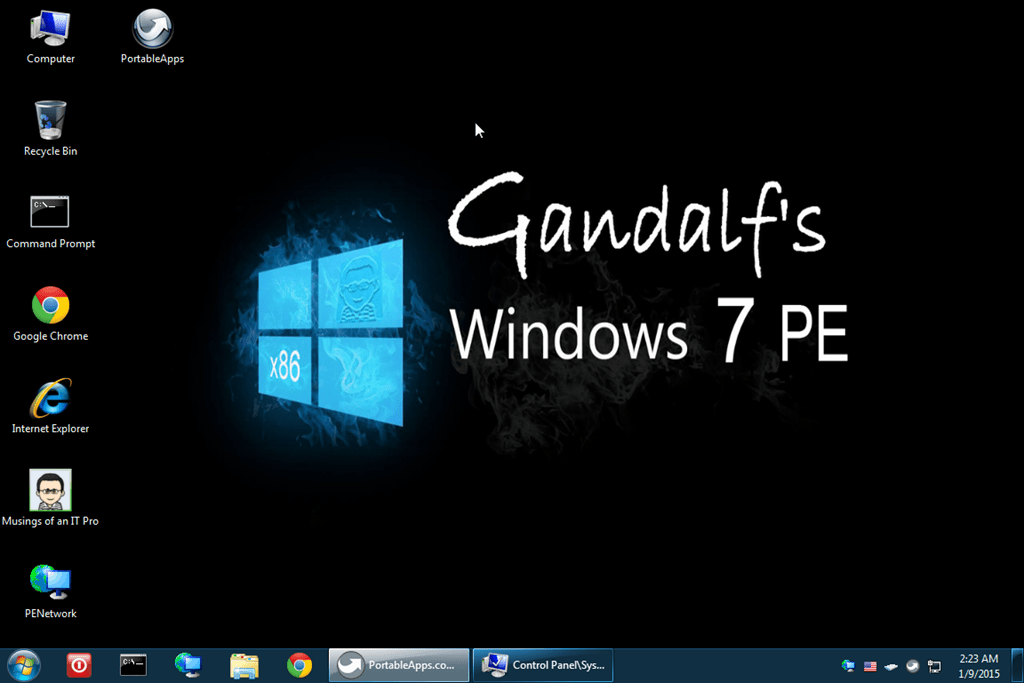This screenshot has width=1024, height=683.
Task: Click the Show Desktop strip in the taskbar
Action: pyautogui.click(x=1017, y=665)
